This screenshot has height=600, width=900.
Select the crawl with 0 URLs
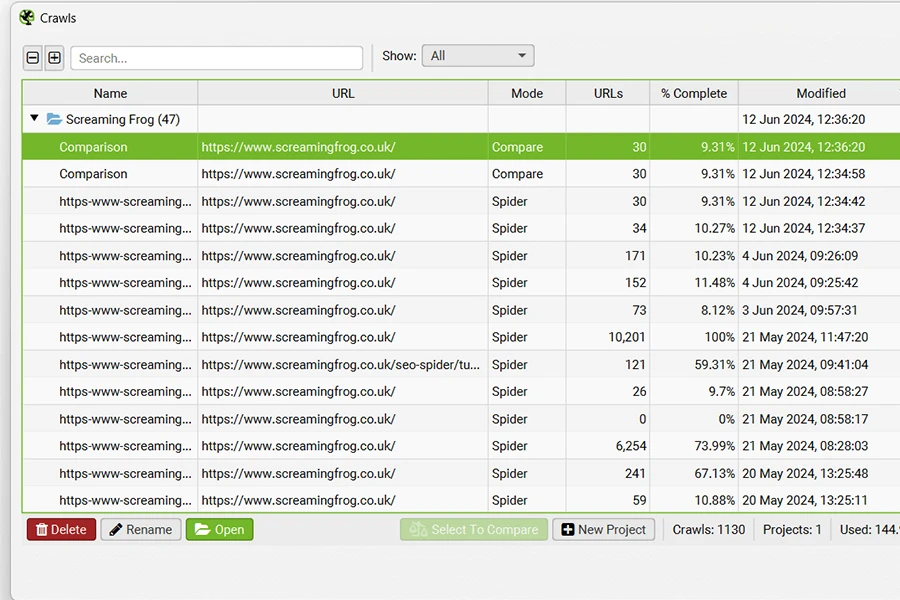[x=461, y=419]
